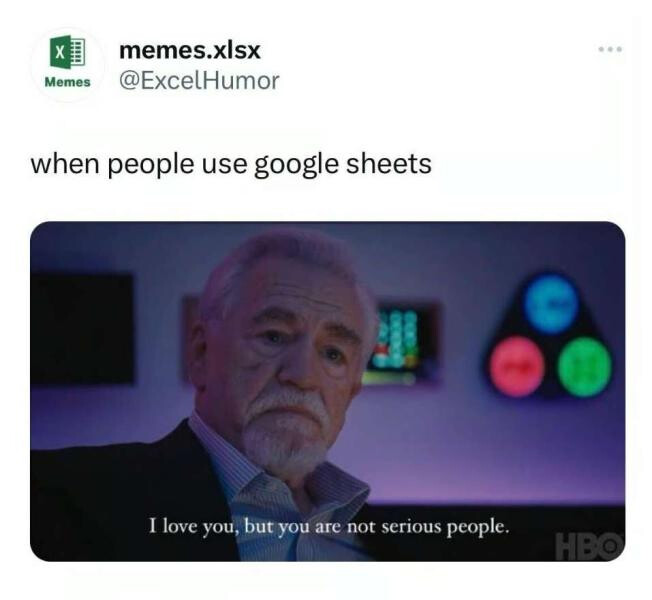The width and height of the screenshot is (652, 600).
Task: Select the blue circle light on wall
Action: (551, 303)
